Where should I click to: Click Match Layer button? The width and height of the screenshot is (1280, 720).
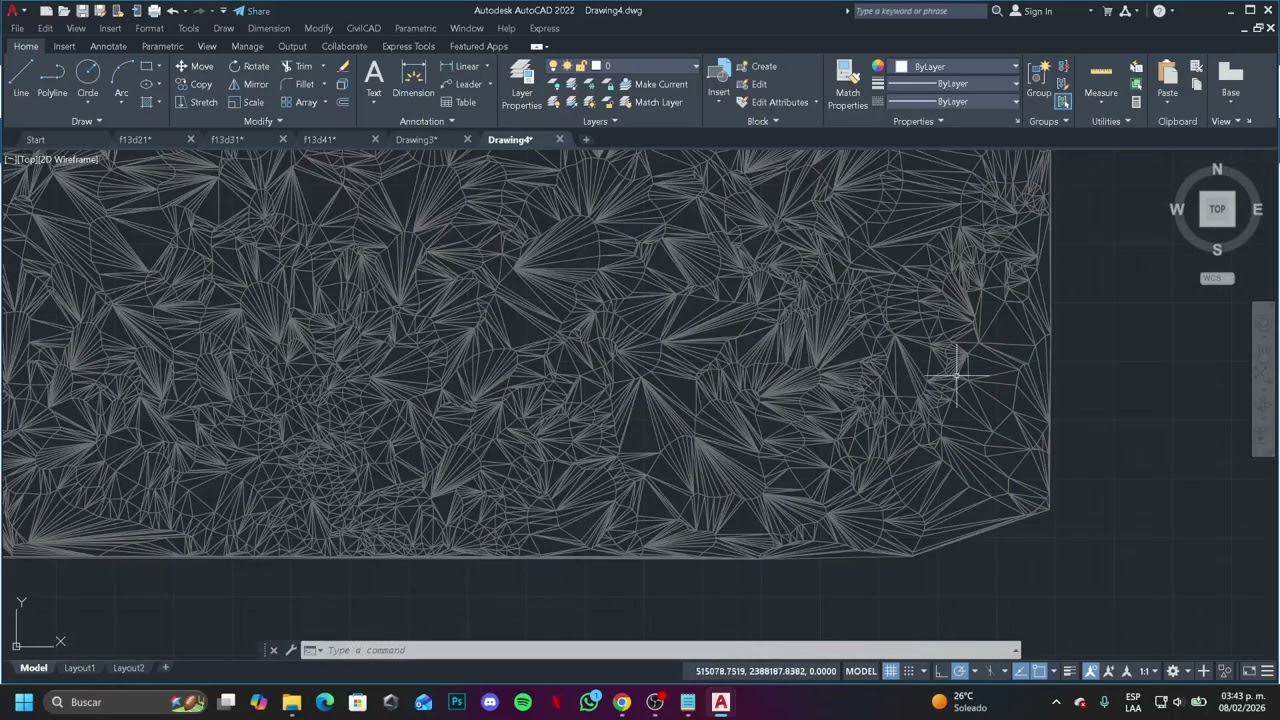[x=651, y=102]
